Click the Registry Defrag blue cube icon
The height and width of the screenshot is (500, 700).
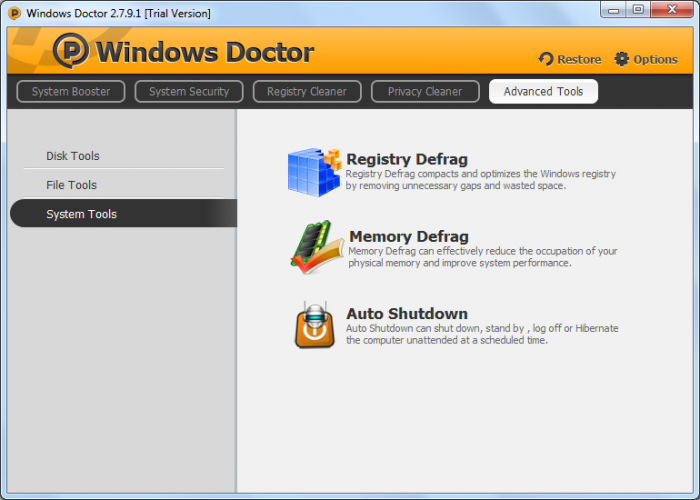[x=314, y=172]
